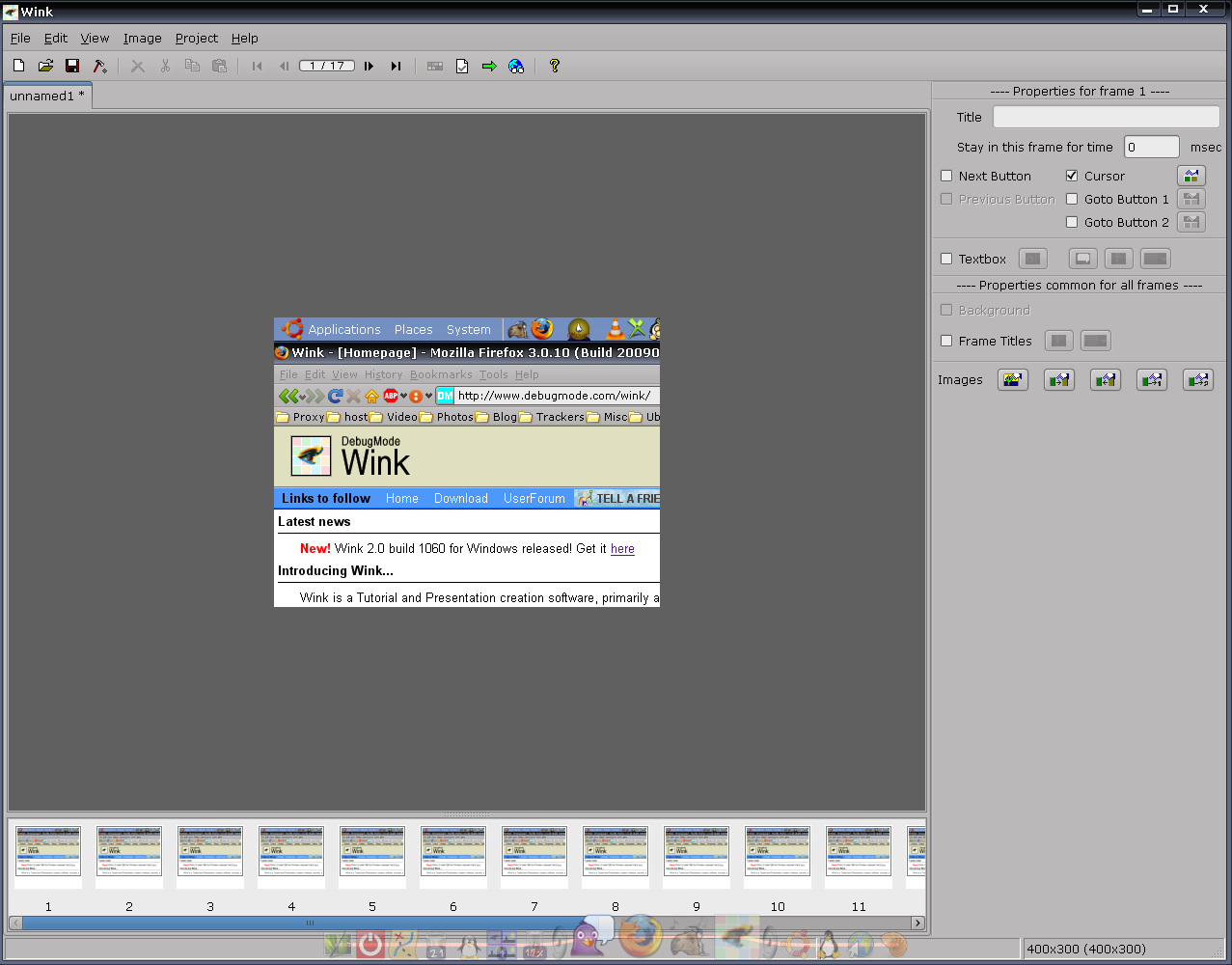Select frame thumbnail 4 in the filmstrip
Screen dimensions: 1232x965
tap(291, 855)
